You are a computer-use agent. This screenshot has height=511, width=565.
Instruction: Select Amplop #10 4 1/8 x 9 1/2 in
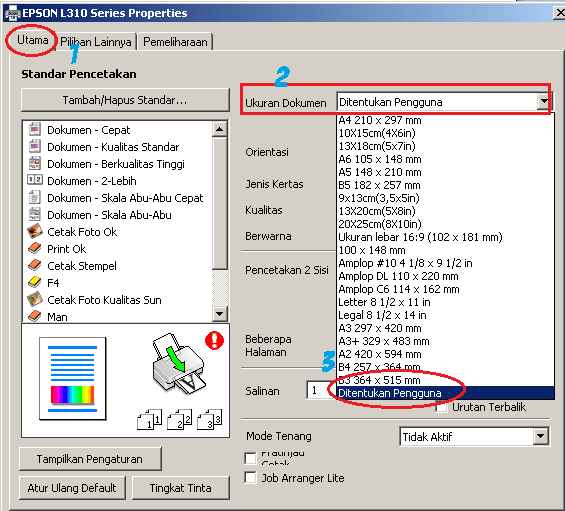point(445,263)
